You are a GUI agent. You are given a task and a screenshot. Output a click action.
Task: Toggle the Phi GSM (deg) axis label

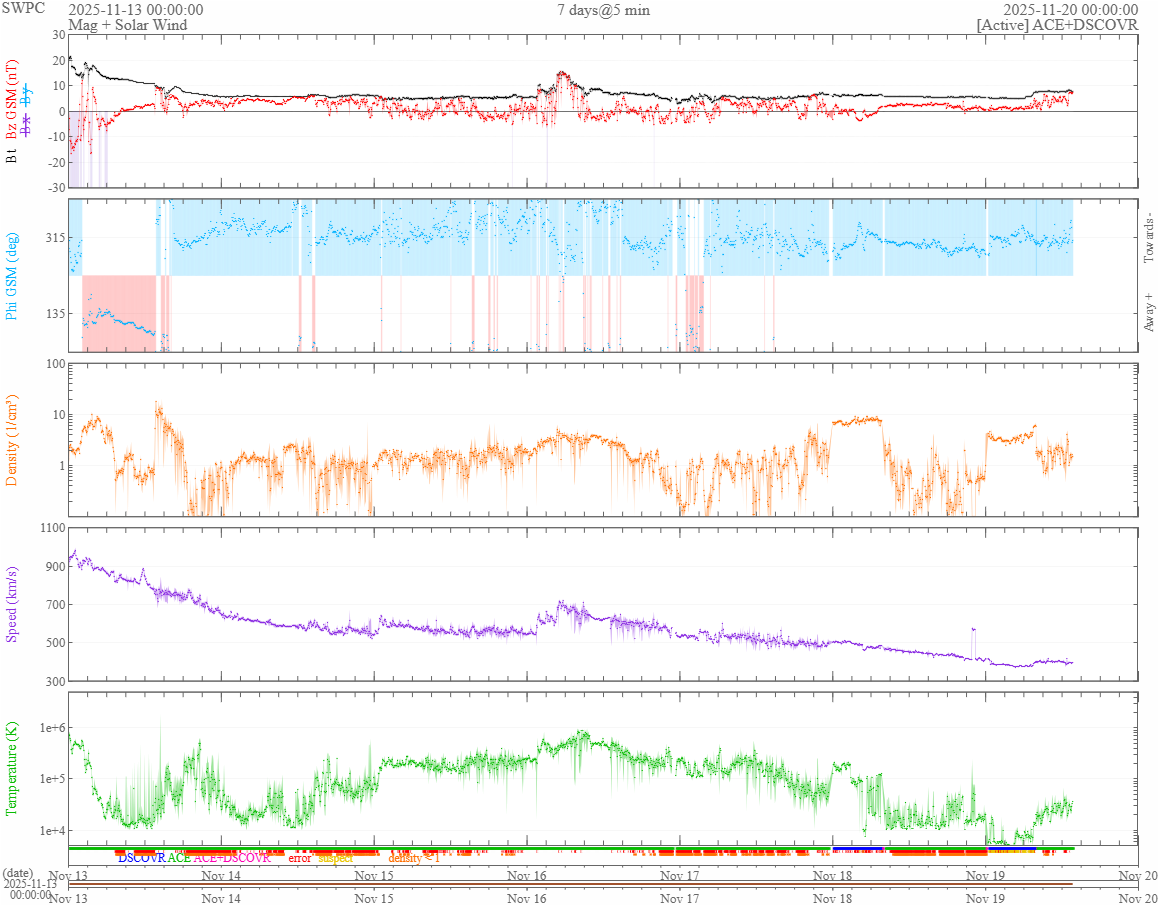pyautogui.click(x=12, y=276)
